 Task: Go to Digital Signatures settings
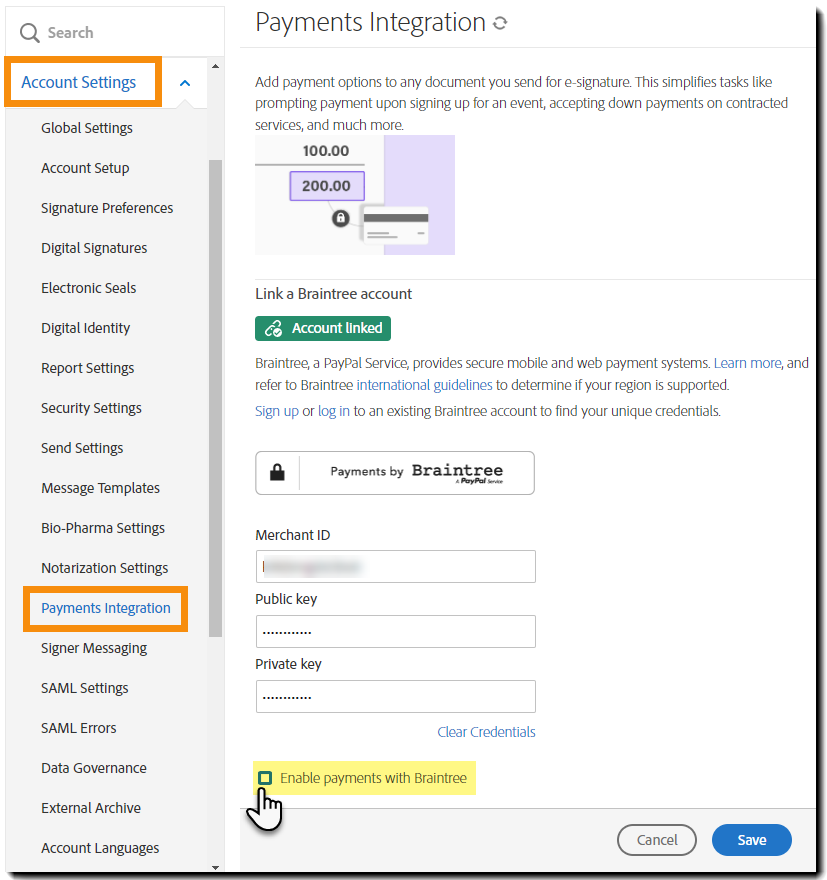(x=94, y=248)
